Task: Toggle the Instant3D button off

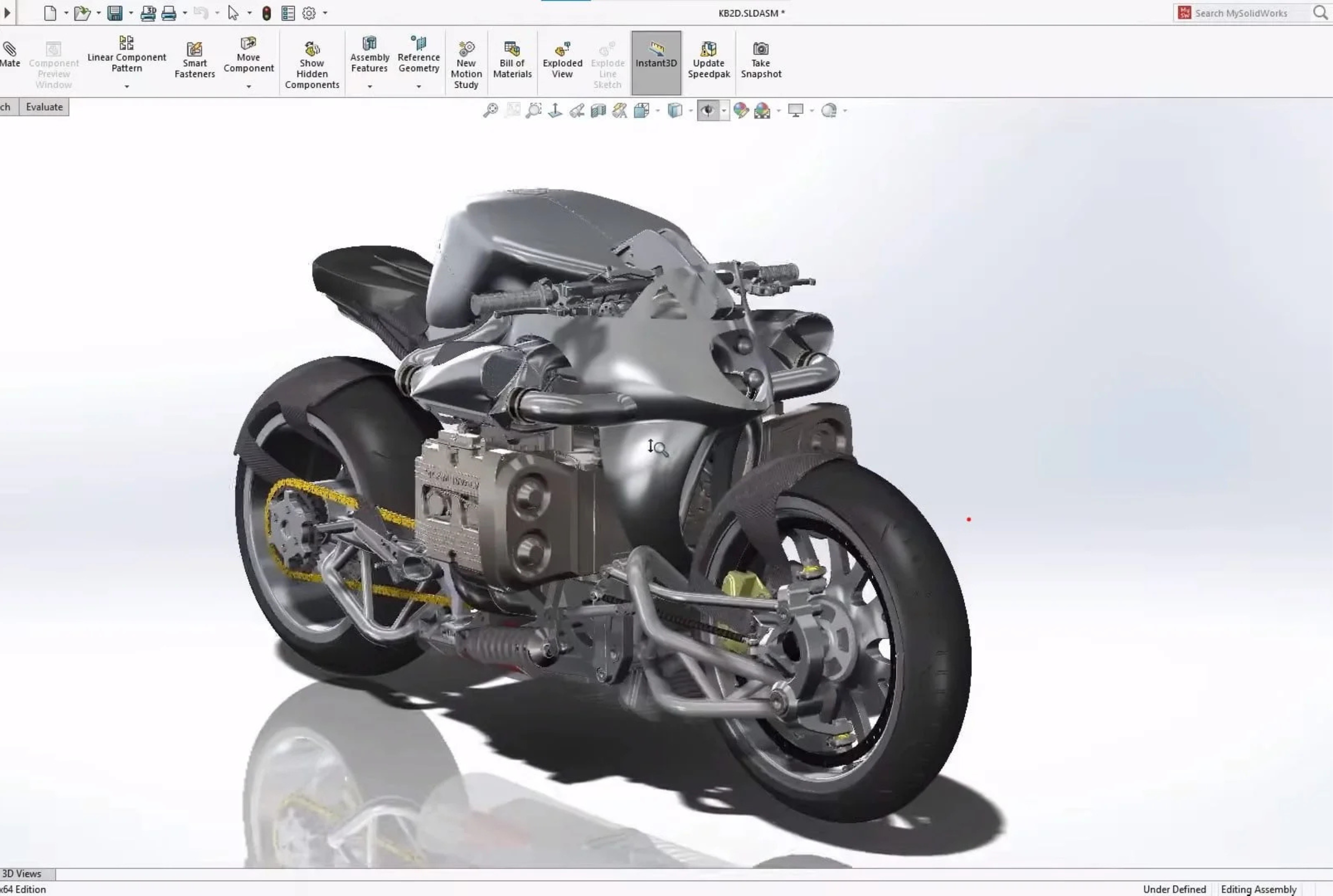Action: tap(656, 62)
